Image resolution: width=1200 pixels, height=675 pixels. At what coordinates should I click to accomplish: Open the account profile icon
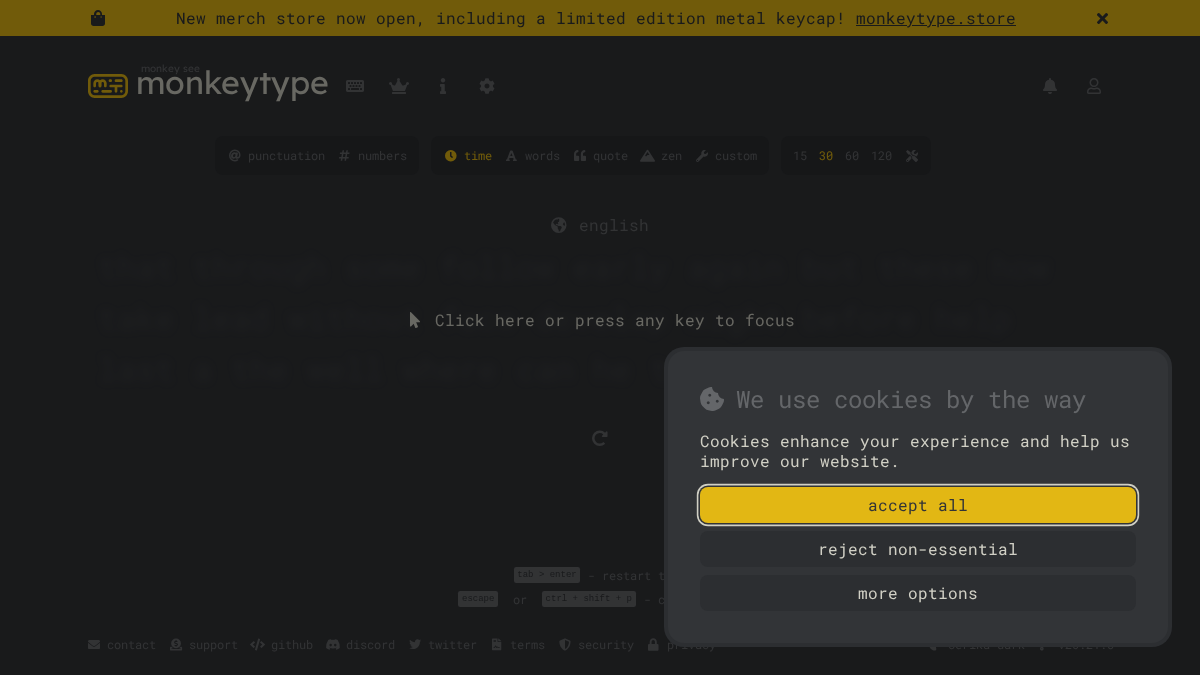[1094, 86]
